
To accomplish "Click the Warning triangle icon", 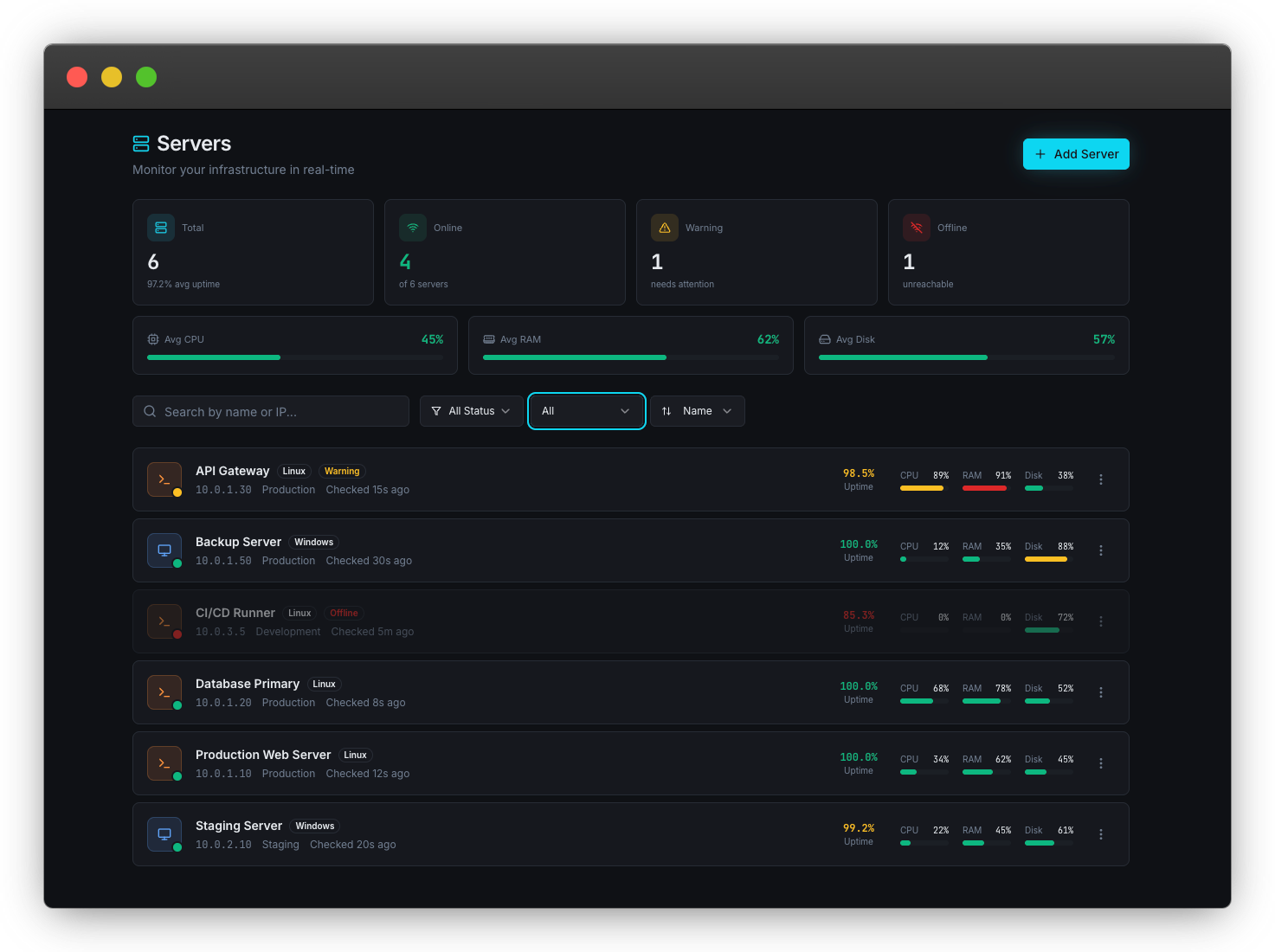I will (664, 227).
